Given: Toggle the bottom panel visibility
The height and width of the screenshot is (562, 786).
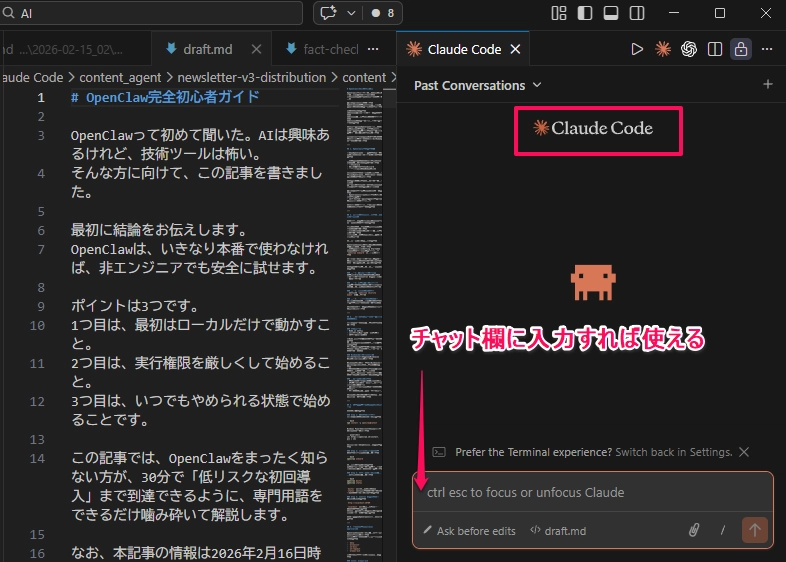Looking at the screenshot, I should coord(611,13).
